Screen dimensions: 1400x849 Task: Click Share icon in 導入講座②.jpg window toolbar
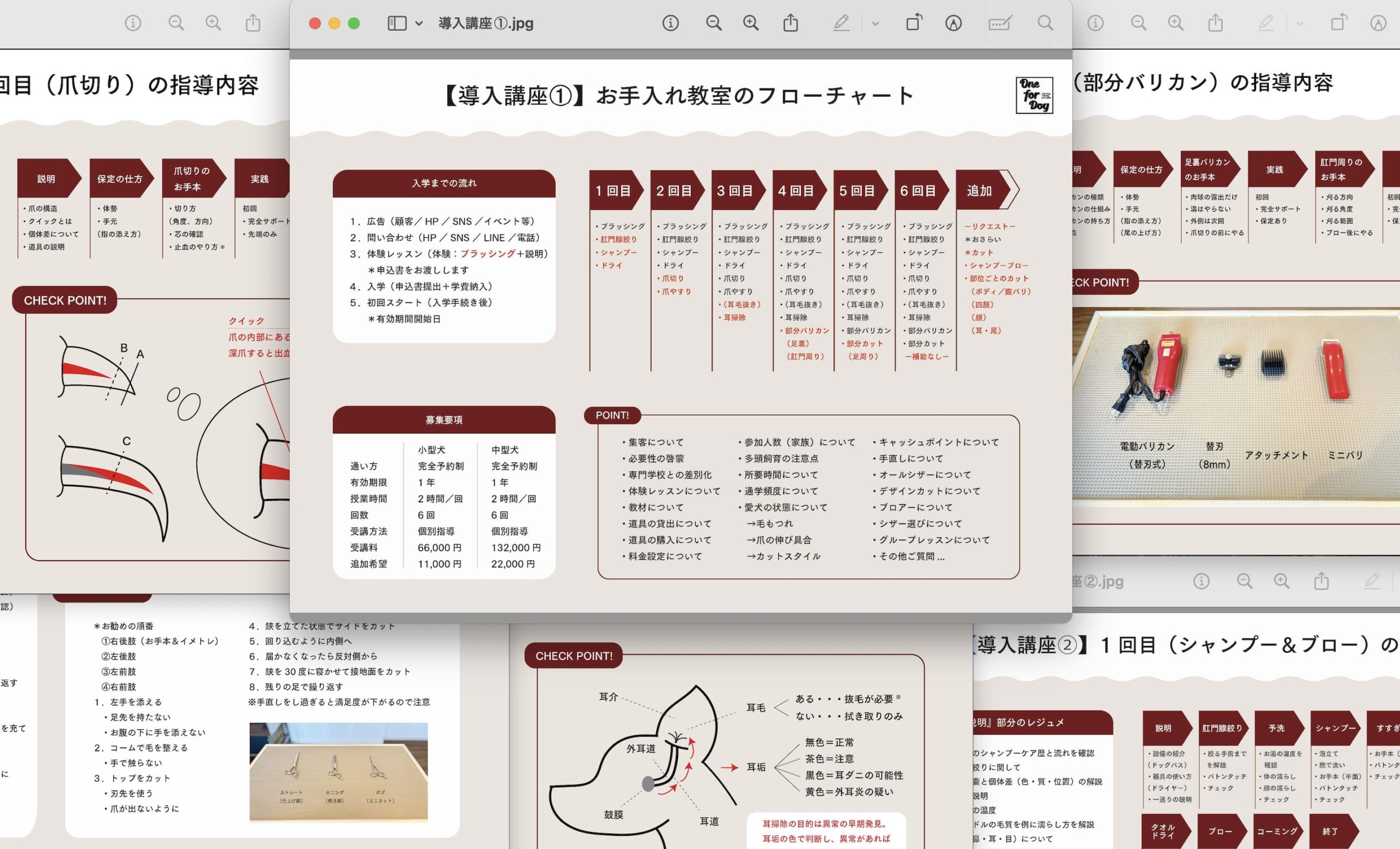pyautogui.click(x=1321, y=581)
